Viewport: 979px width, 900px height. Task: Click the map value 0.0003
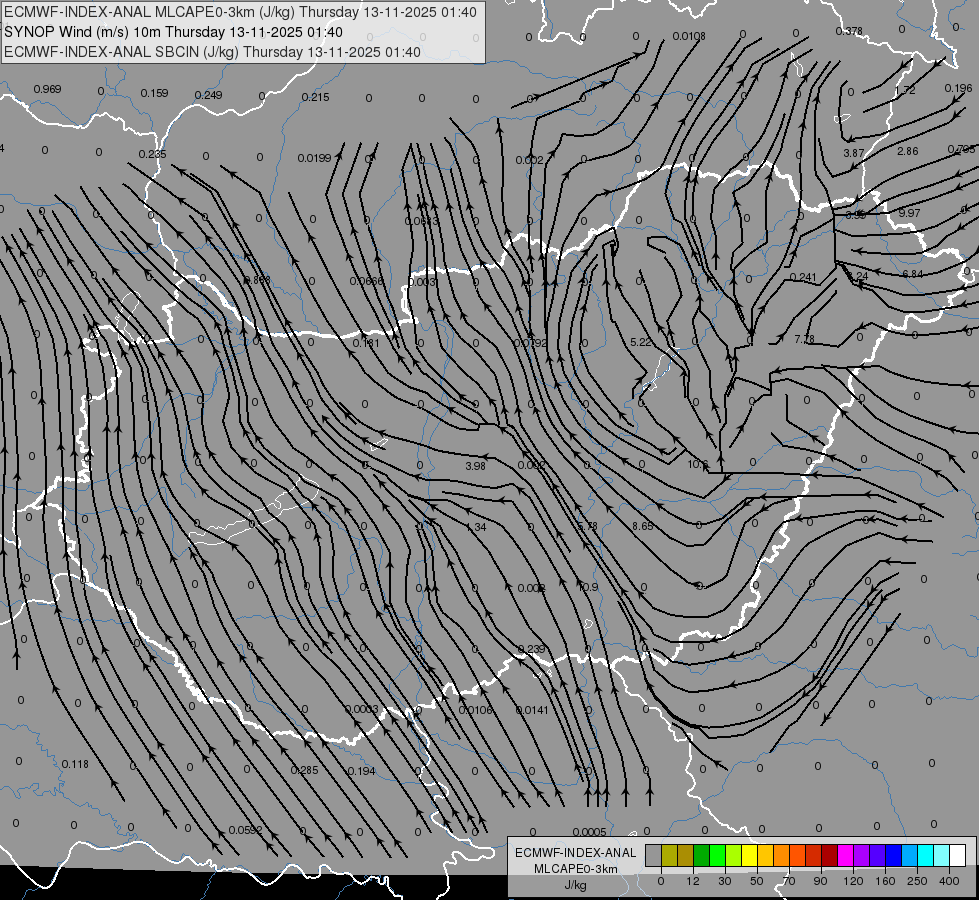point(362,709)
